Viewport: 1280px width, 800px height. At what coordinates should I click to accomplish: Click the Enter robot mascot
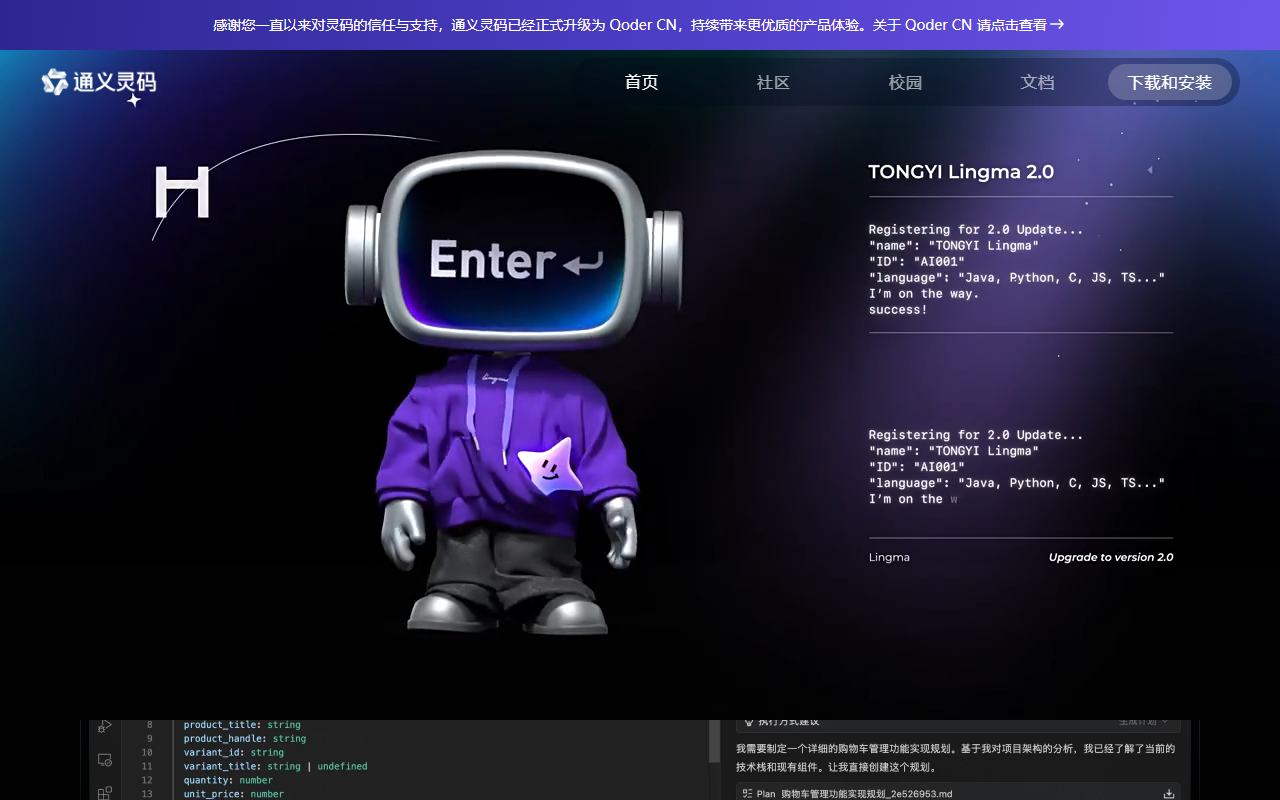click(513, 392)
